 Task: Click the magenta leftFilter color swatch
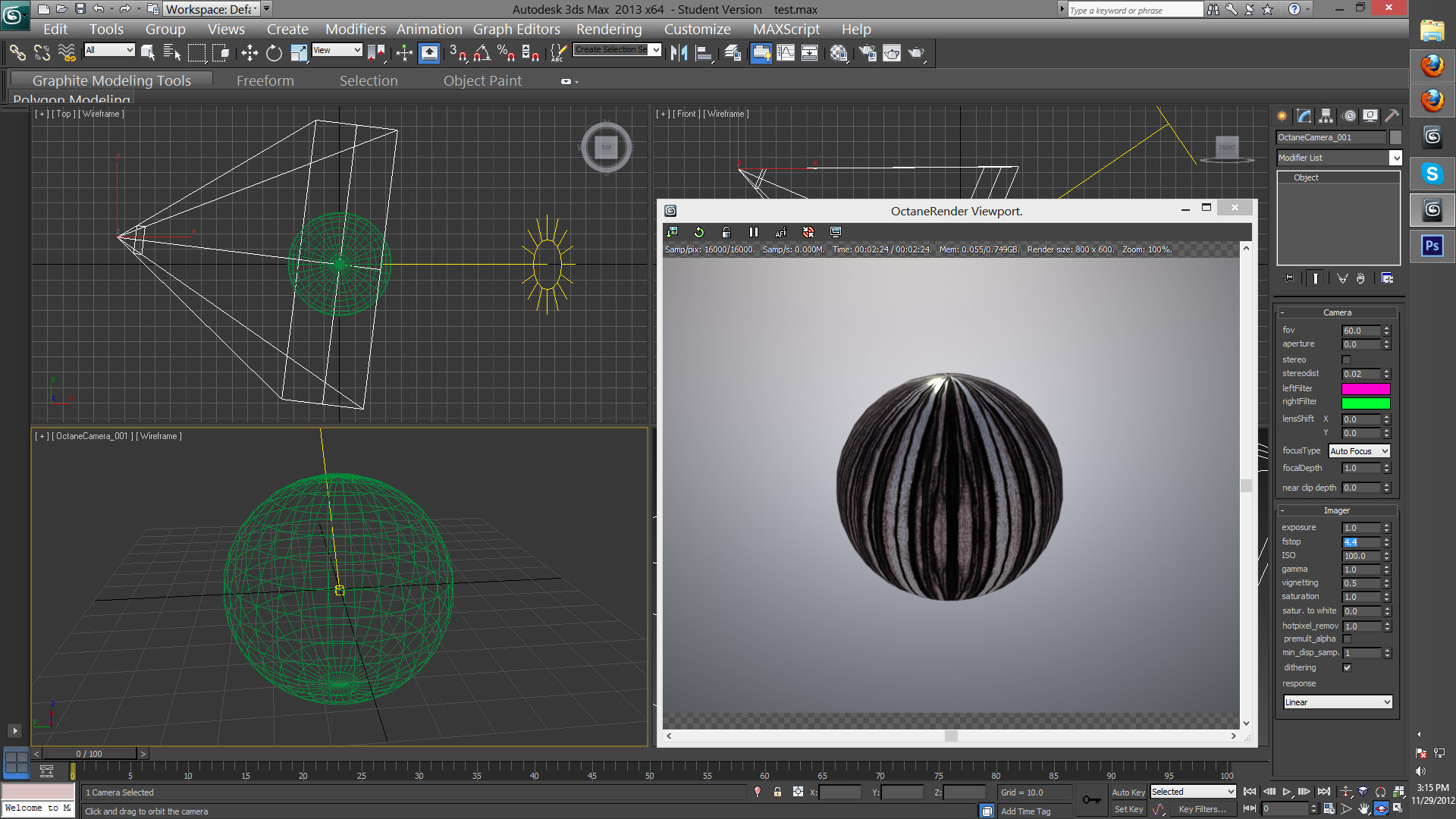pos(1365,389)
